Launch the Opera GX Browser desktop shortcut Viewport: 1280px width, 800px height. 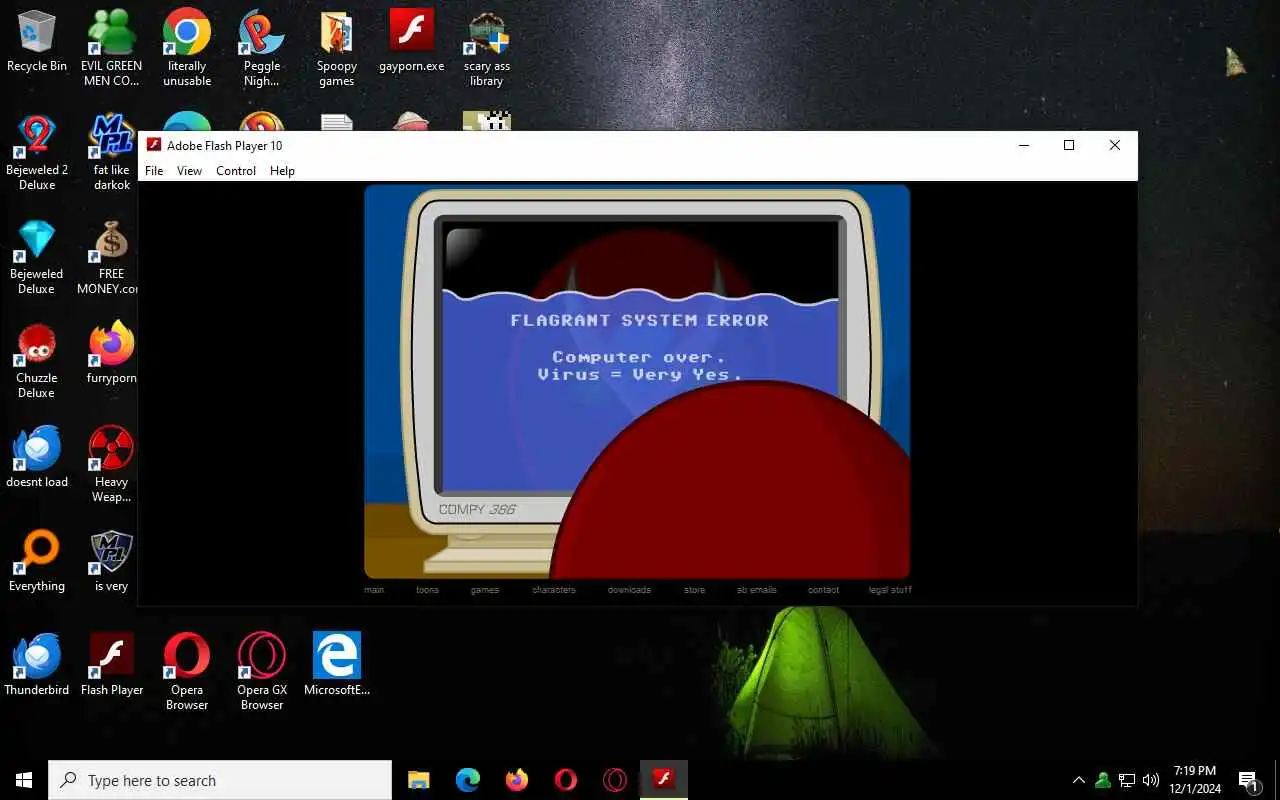262,671
